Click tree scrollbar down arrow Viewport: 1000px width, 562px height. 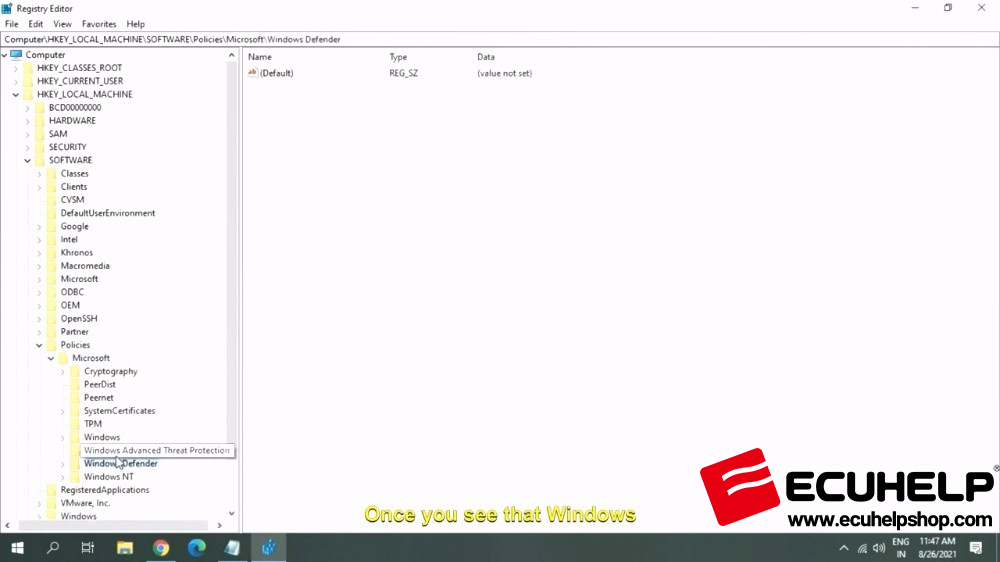click(232, 514)
